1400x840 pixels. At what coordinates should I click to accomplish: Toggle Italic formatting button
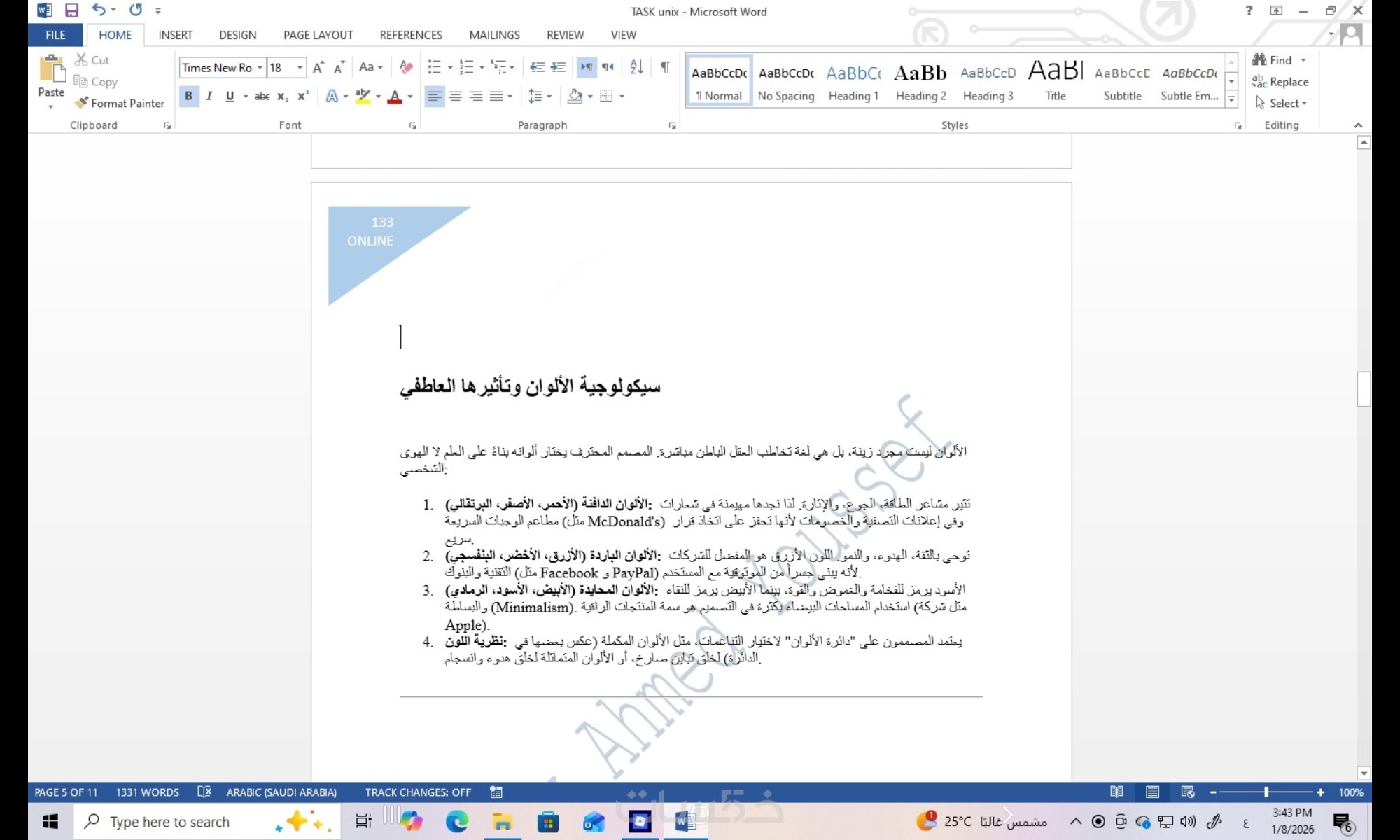tap(209, 96)
